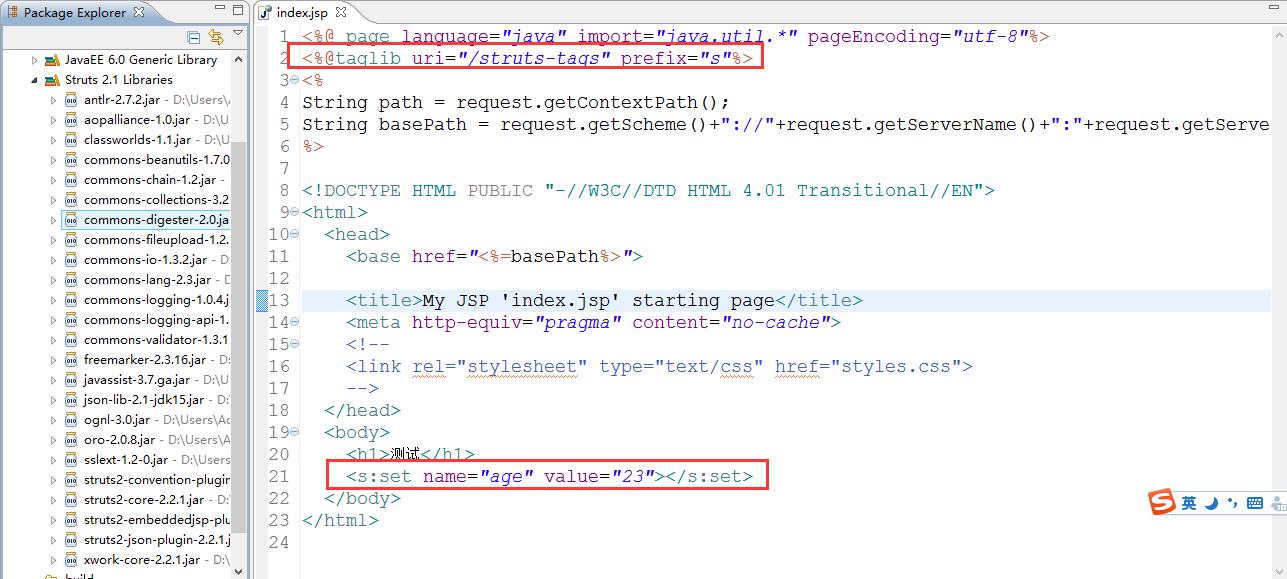The height and width of the screenshot is (579, 1287).
Task: Click the Collapse All icon in Package Explorer
Action: point(193,37)
